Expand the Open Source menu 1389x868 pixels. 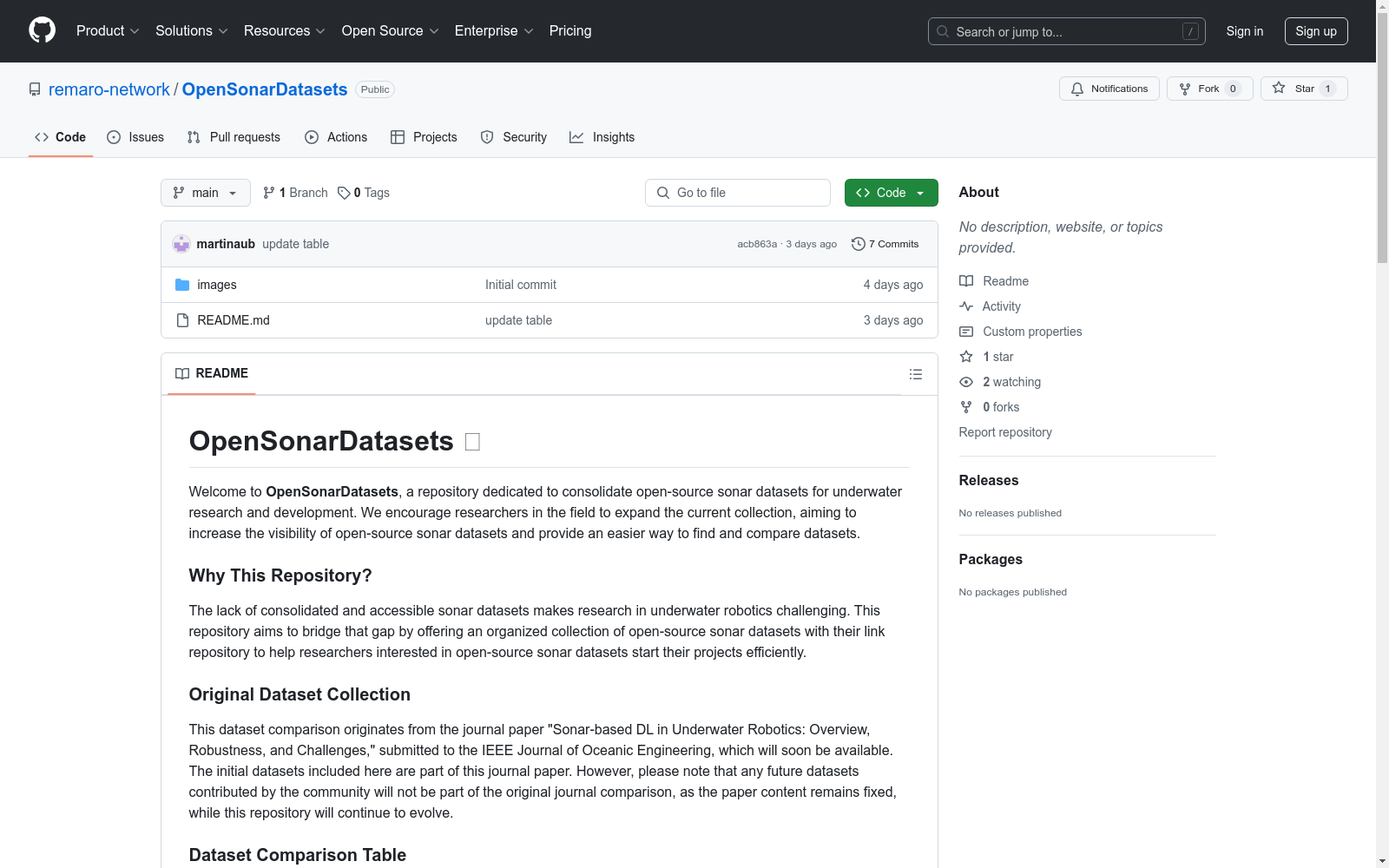pos(390,30)
